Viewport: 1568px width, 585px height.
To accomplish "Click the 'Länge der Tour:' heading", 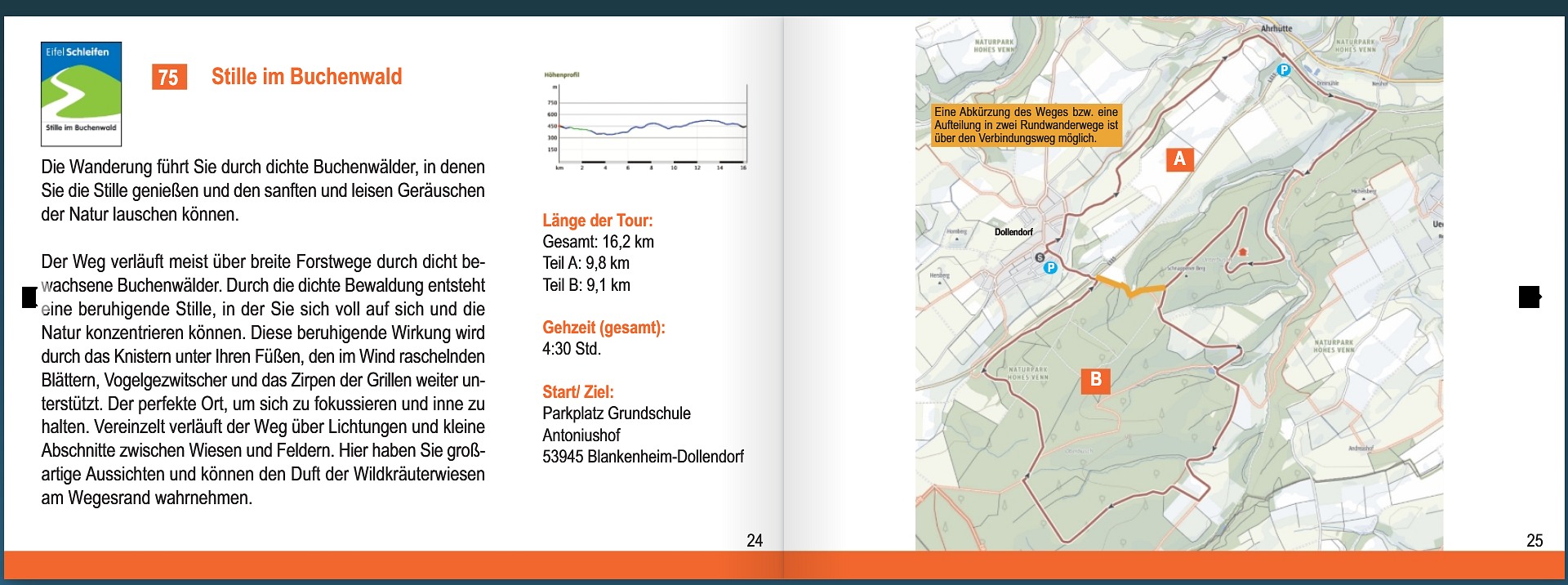I will click(x=597, y=221).
